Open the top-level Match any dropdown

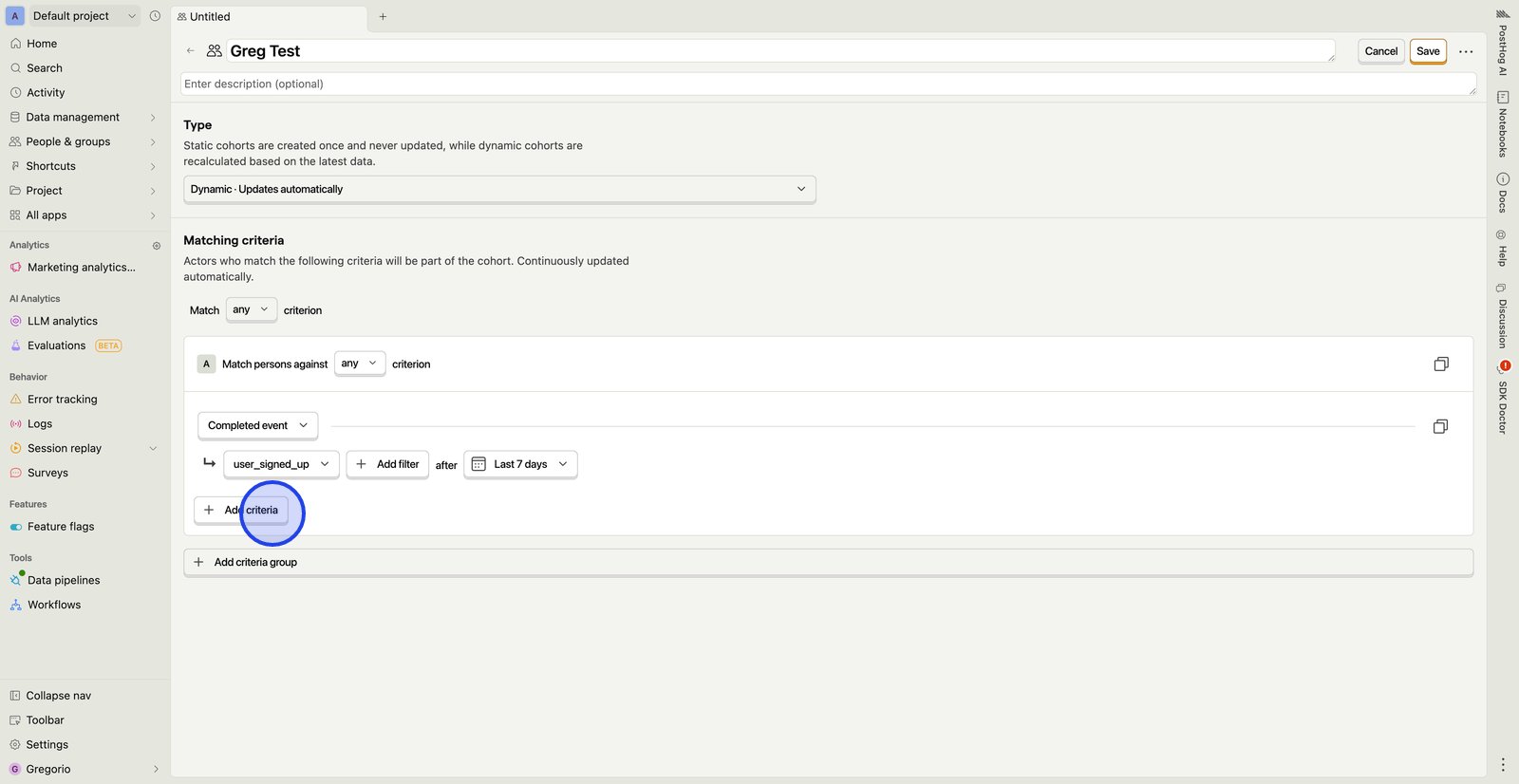(251, 309)
